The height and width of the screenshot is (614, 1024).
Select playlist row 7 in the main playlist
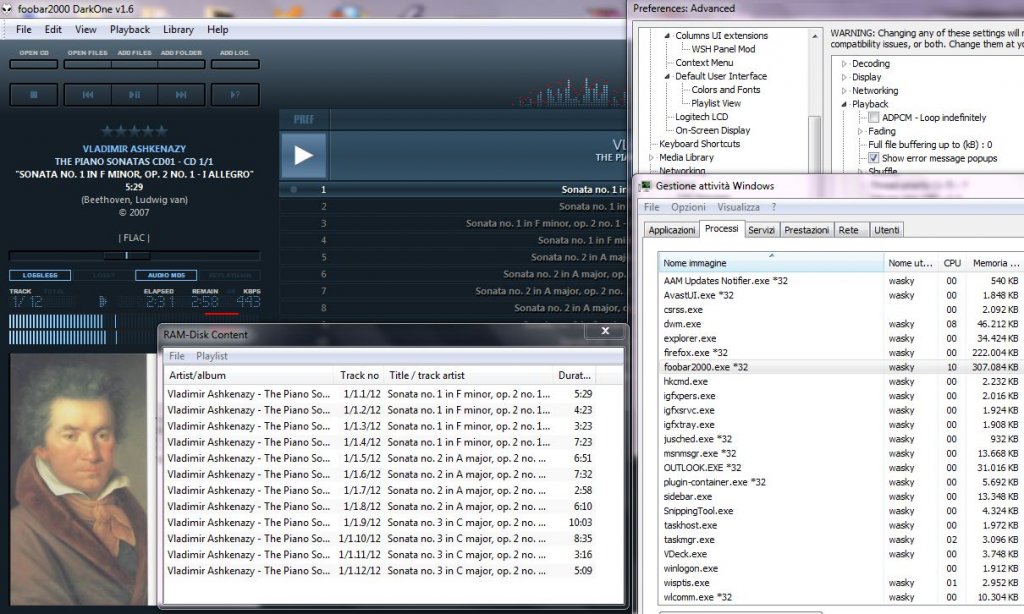pyautogui.click(x=453, y=291)
